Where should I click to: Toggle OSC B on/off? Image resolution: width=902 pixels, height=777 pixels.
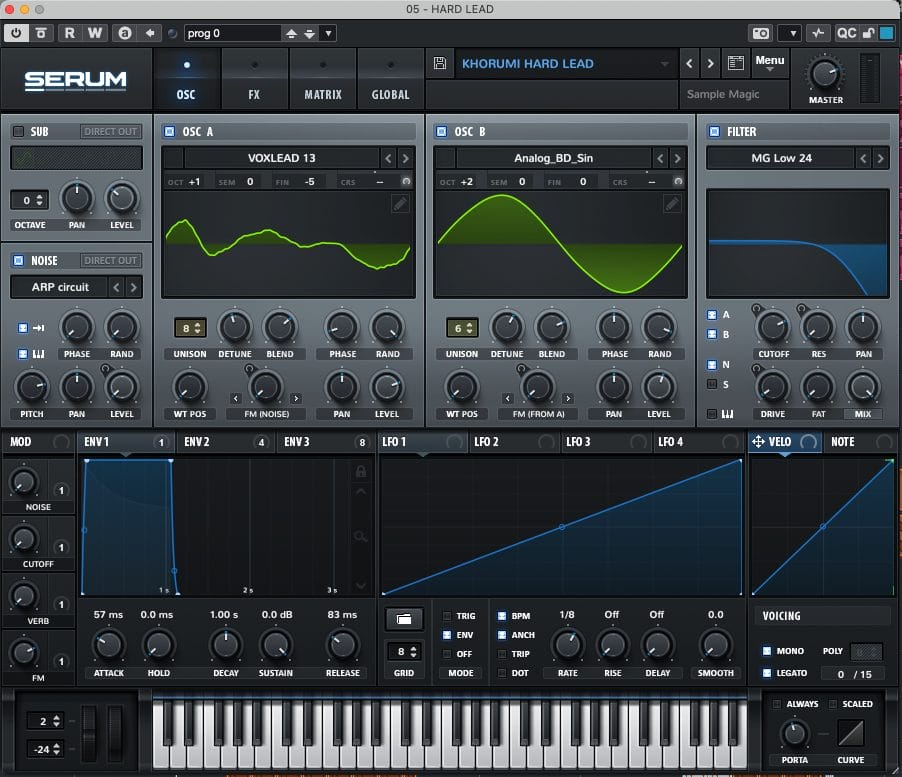point(441,132)
